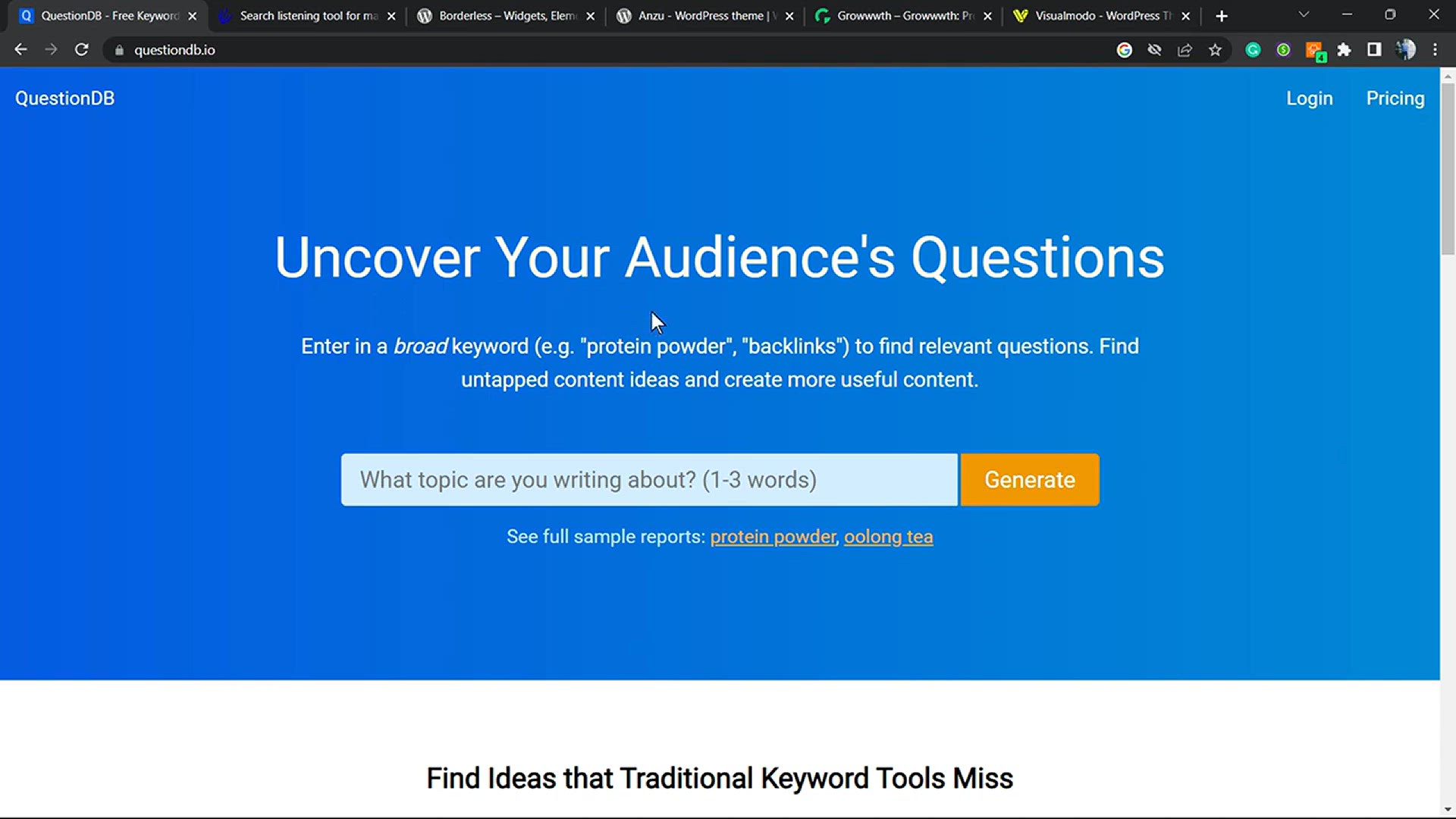Switch to the Growwwth tab
Viewport: 1456px width, 819px height.
click(x=904, y=16)
